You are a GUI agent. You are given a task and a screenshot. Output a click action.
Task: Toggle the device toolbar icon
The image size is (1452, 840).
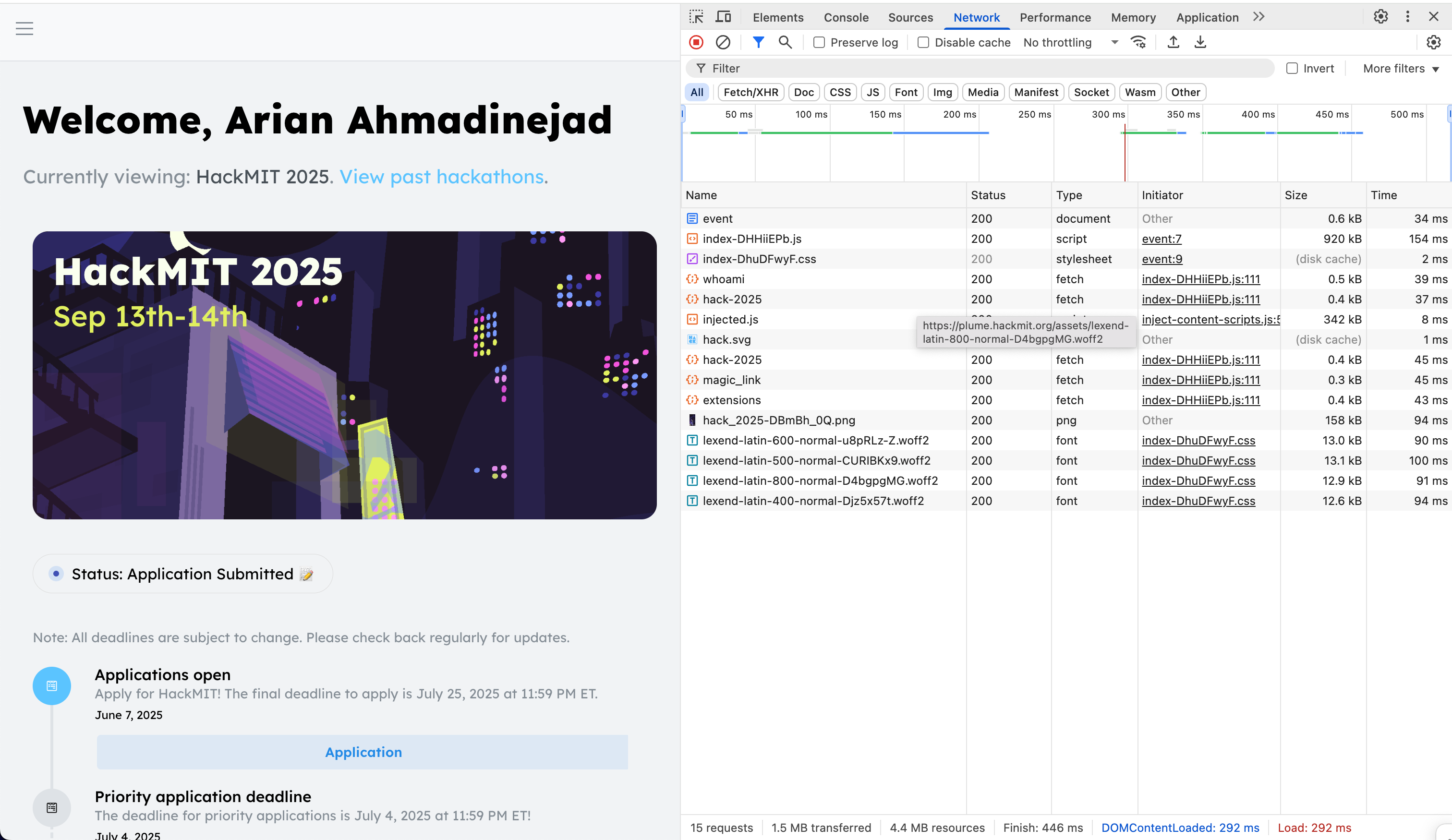pos(723,17)
